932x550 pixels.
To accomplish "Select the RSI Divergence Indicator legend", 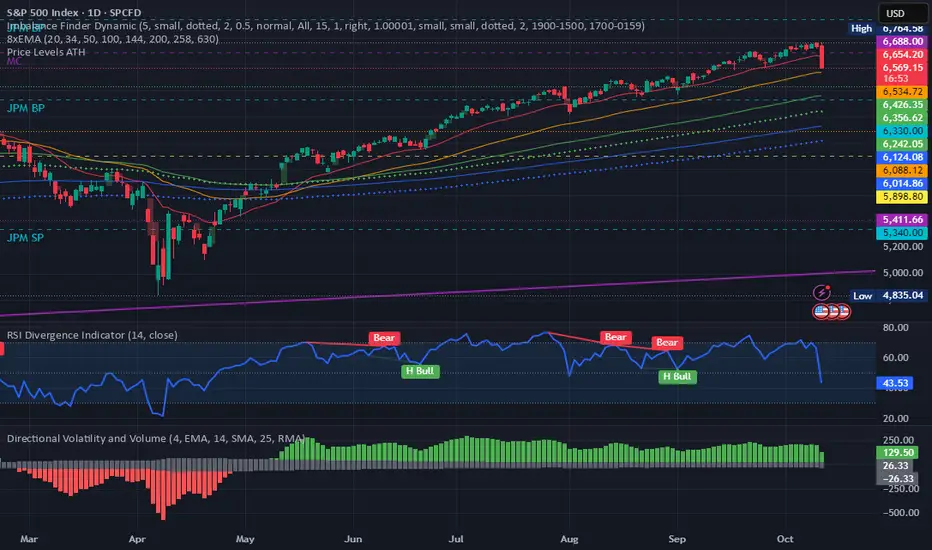I will [92, 335].
